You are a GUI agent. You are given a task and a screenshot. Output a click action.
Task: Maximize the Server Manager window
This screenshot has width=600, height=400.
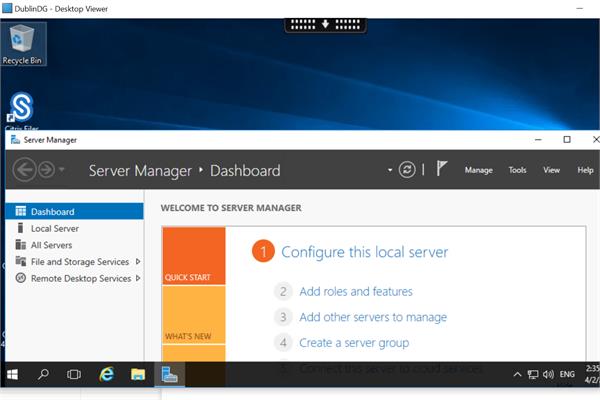[x=567, y=140]
